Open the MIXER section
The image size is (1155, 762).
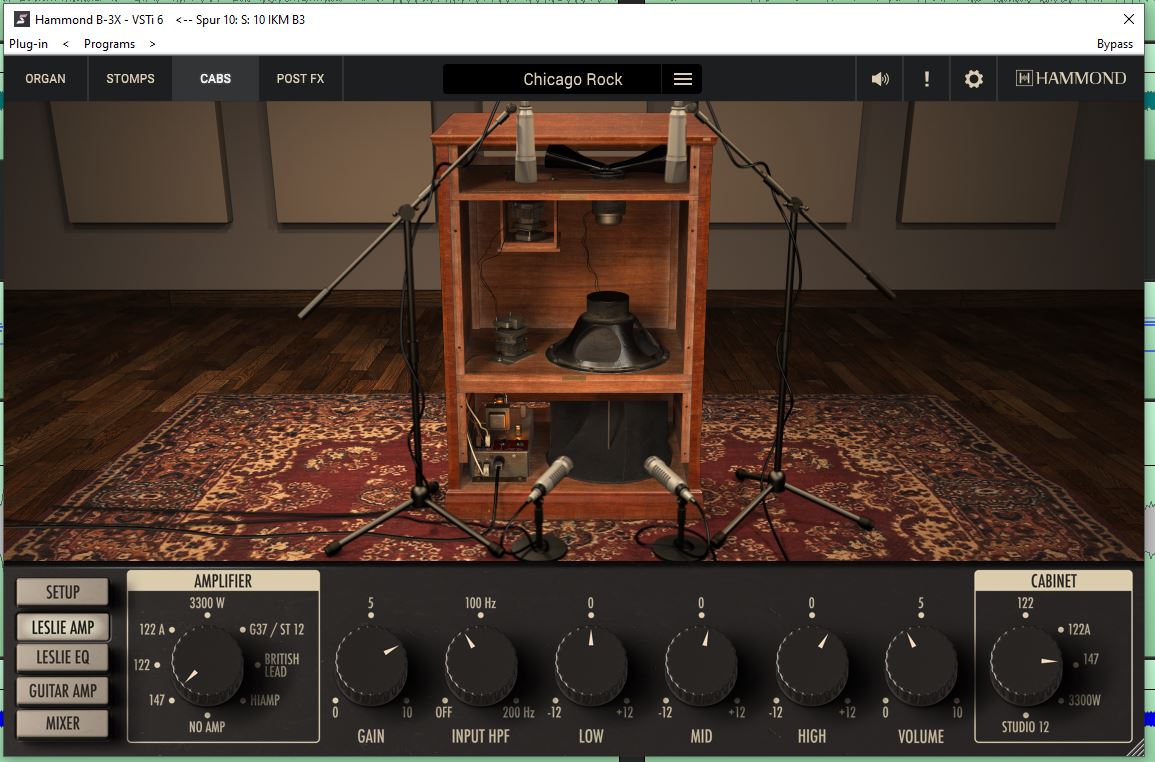click(x=63, y=724)
